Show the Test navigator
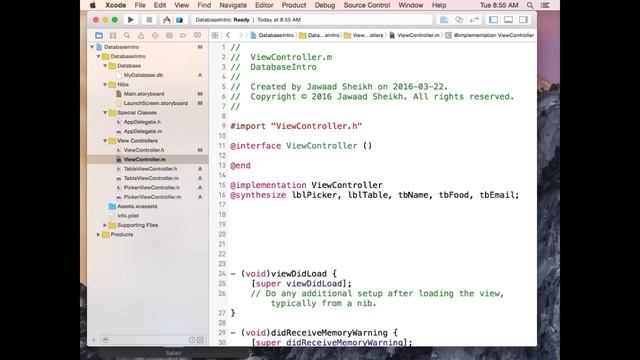The image size is (640, 360). pyautogui.click(x=155, y=36)
